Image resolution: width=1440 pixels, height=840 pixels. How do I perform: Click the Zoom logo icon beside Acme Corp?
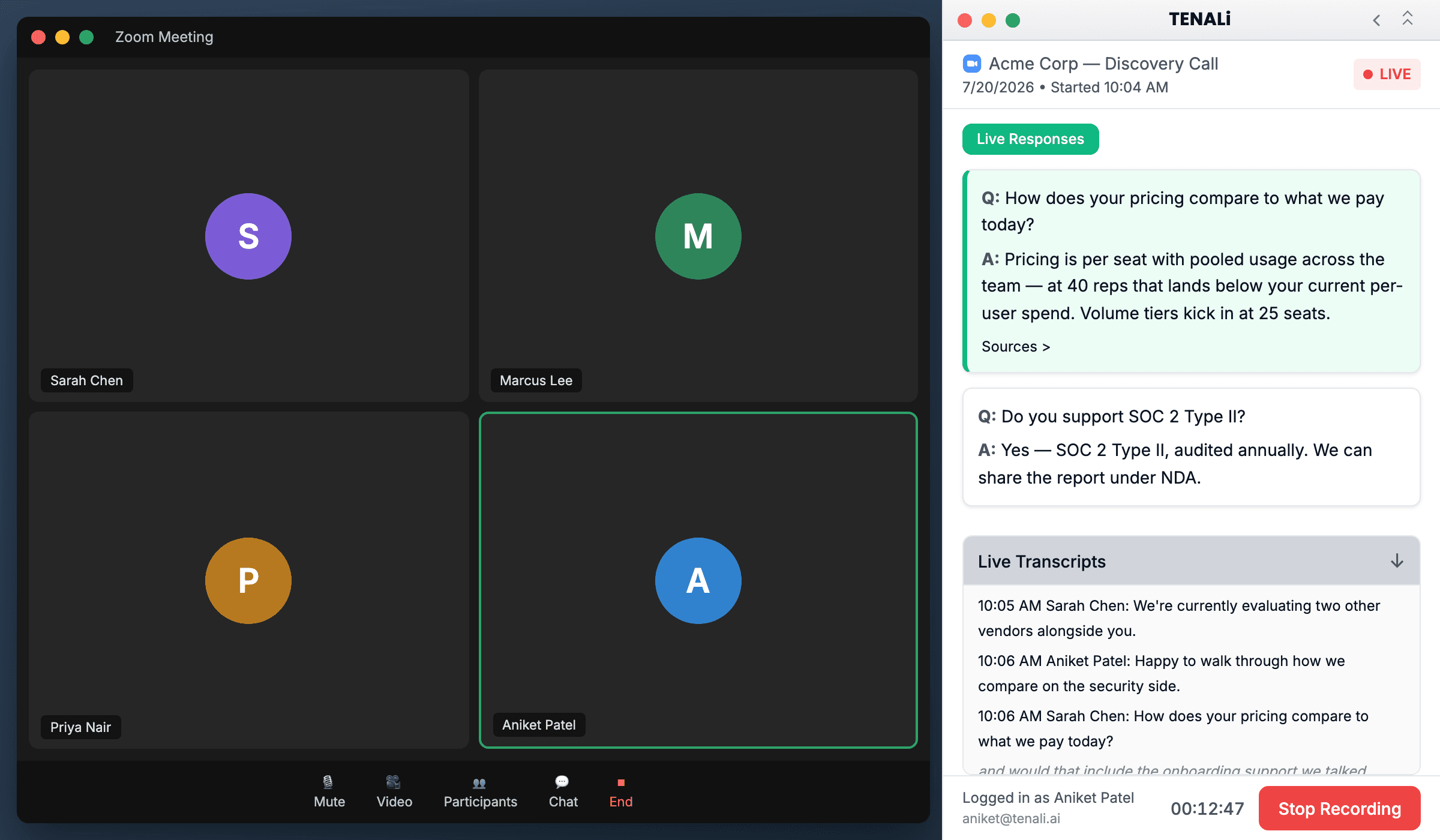point(971,64)
